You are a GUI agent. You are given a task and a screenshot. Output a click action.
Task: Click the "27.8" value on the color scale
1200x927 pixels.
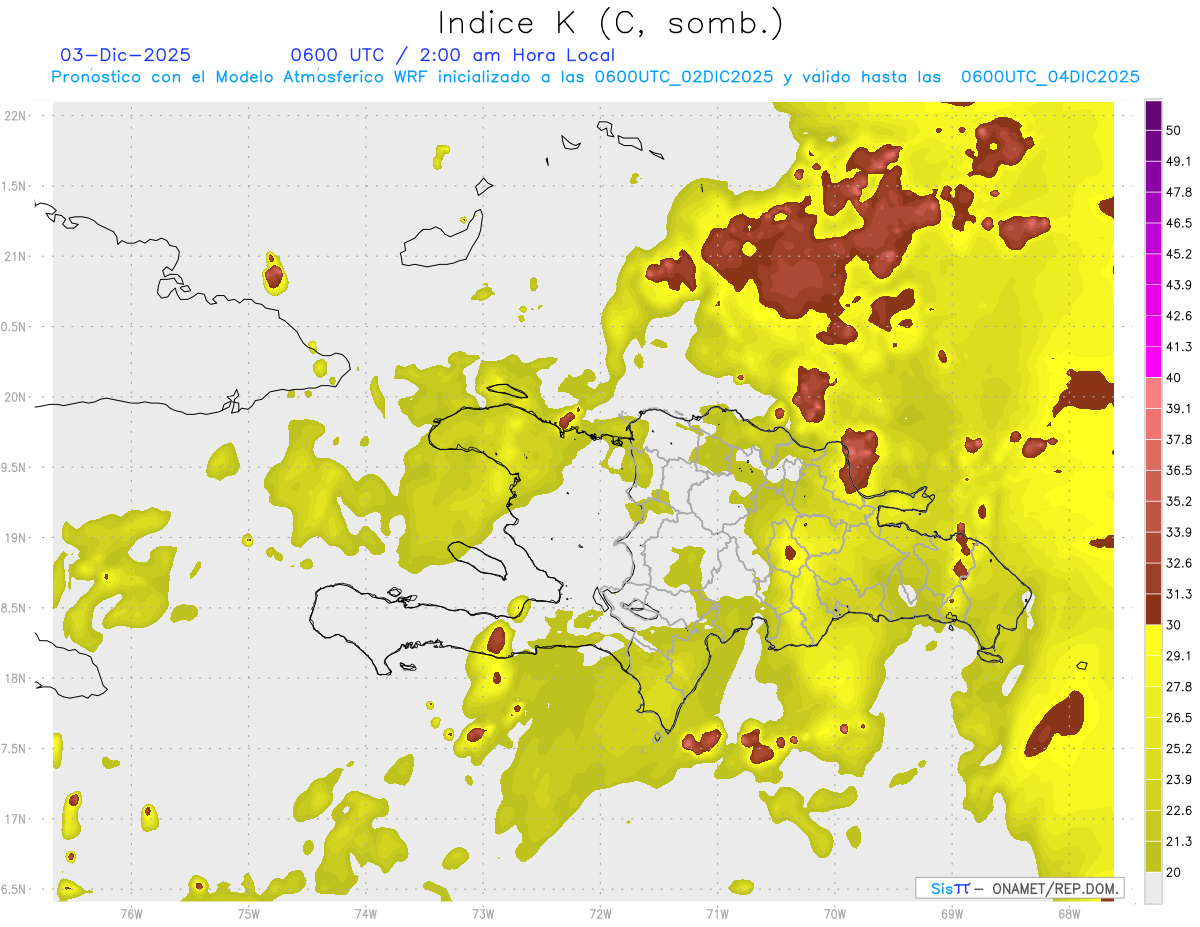[x=1179, y=687]
